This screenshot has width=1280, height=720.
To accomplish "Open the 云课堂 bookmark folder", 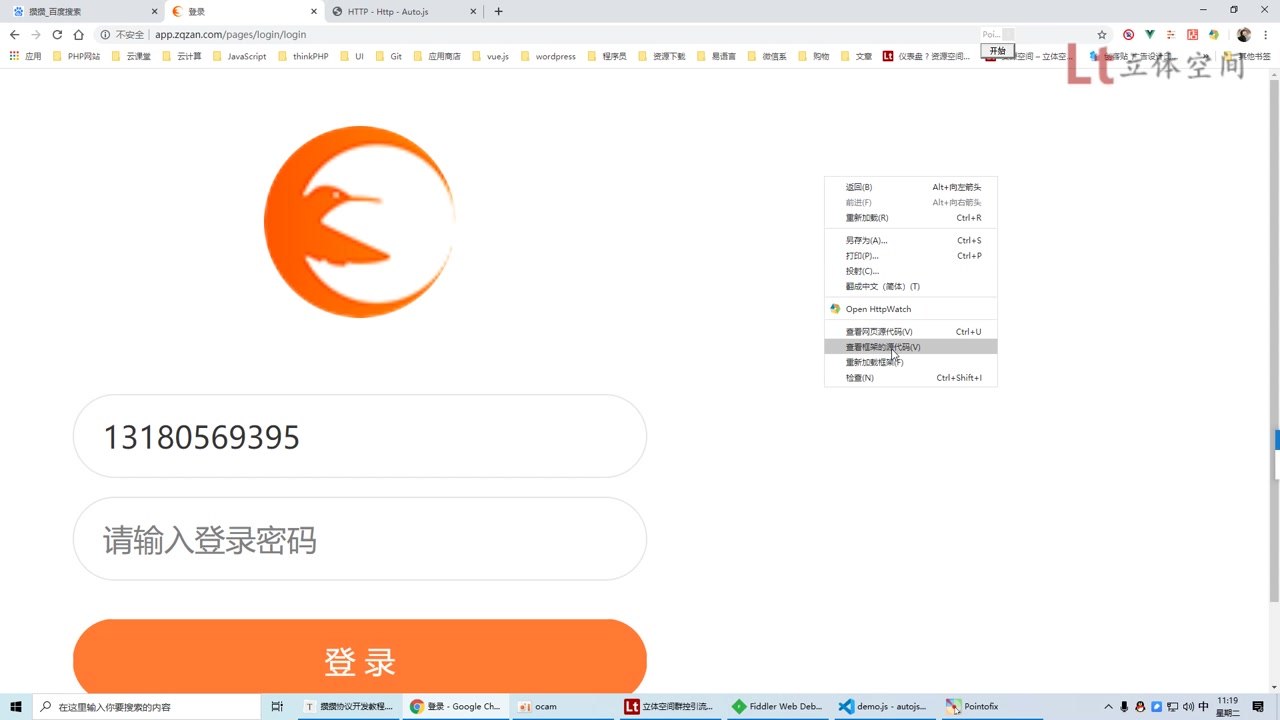I will (x=131, y=56).
